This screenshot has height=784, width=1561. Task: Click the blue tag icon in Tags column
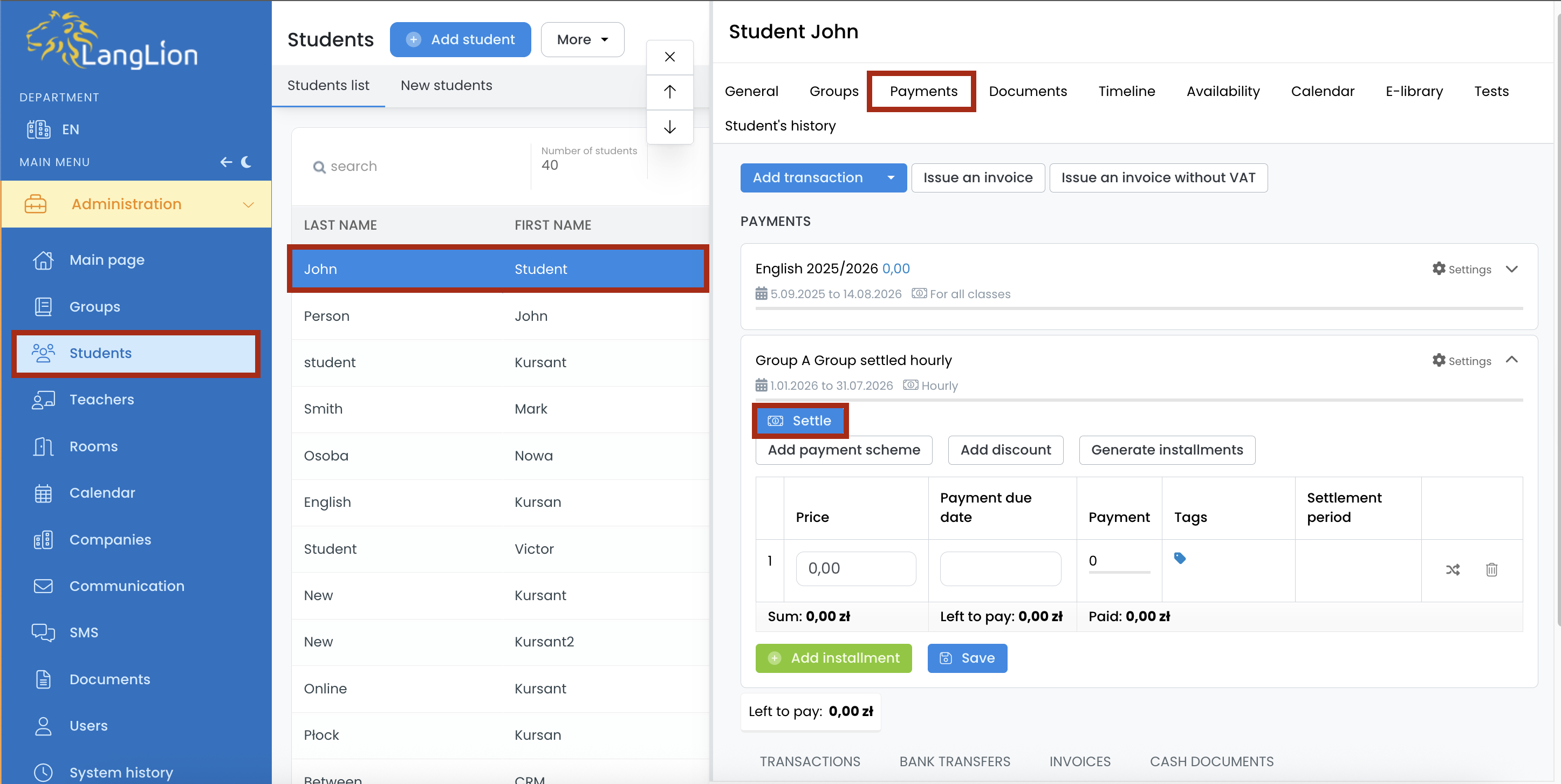(x=1179, y=558)
